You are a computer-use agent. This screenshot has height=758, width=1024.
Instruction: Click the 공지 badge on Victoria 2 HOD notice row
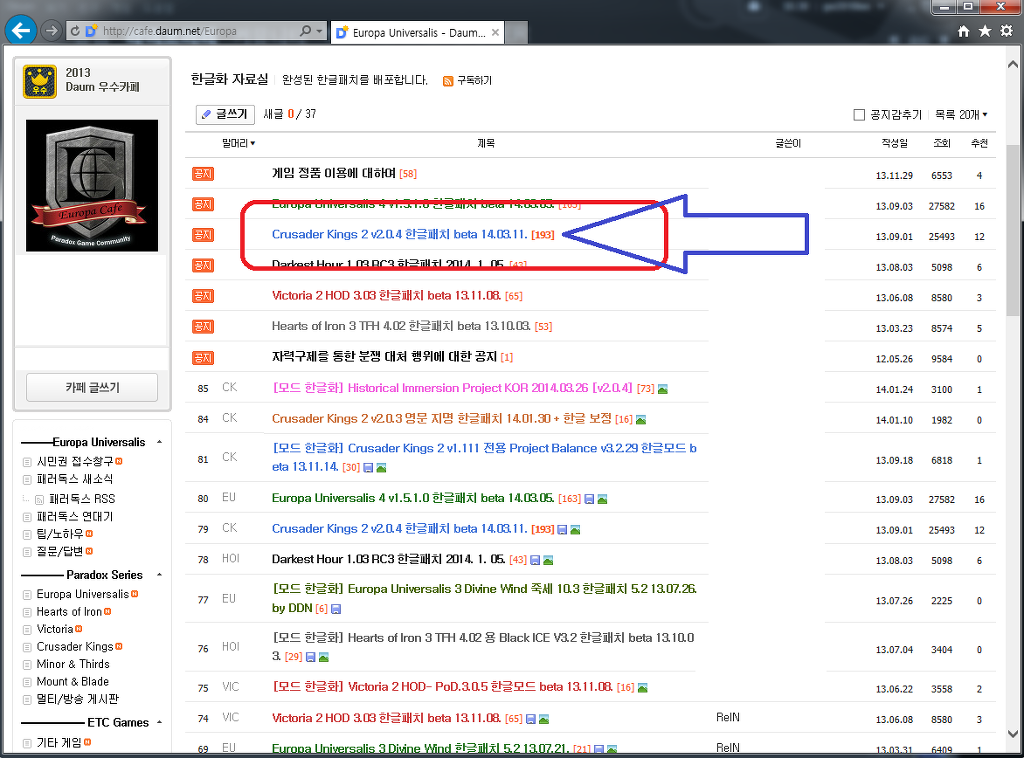click(203, 296)
